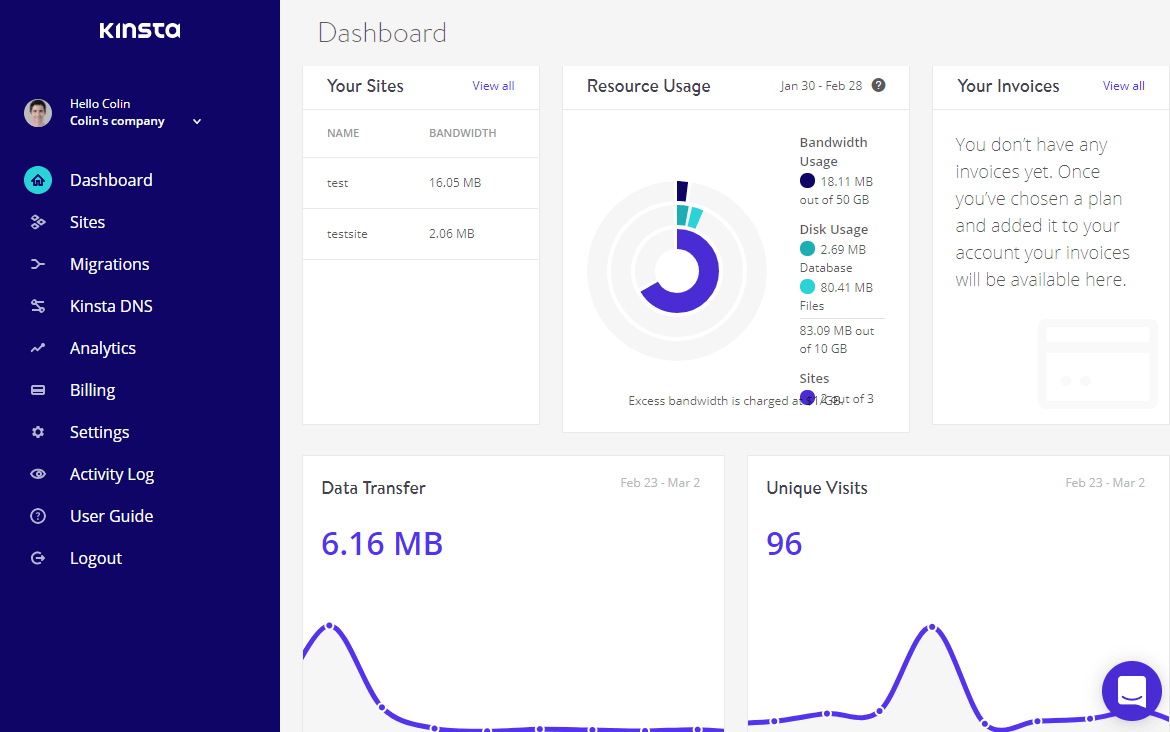
Task: Open the User Guide help icon
Action: [37, 516]
